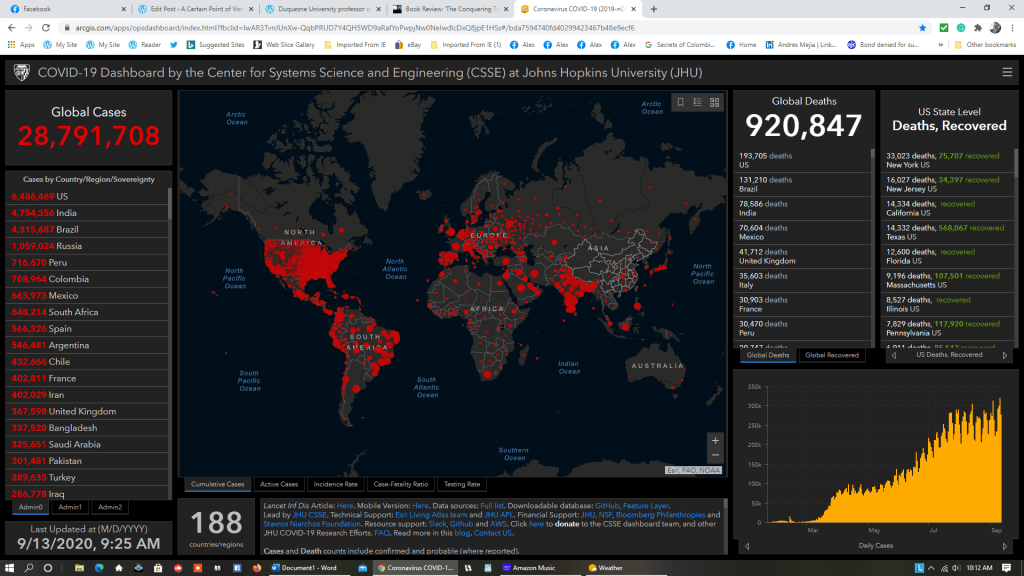Expand hidden bookmarks overflow chevron
Viewport: 1024px width, 576px height.
(940, 45)
